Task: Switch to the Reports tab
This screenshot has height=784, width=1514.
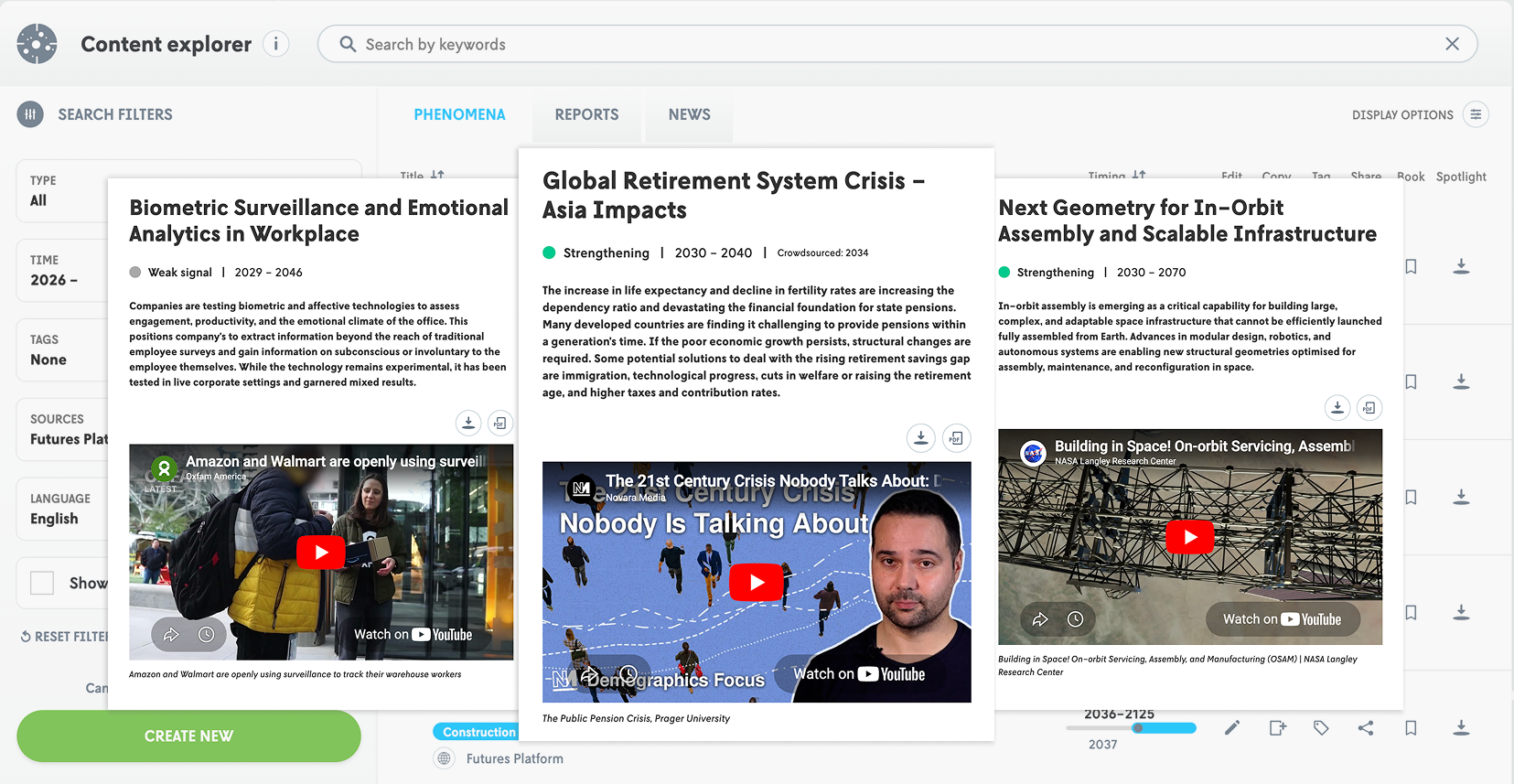Action: (x=586, y=114)
